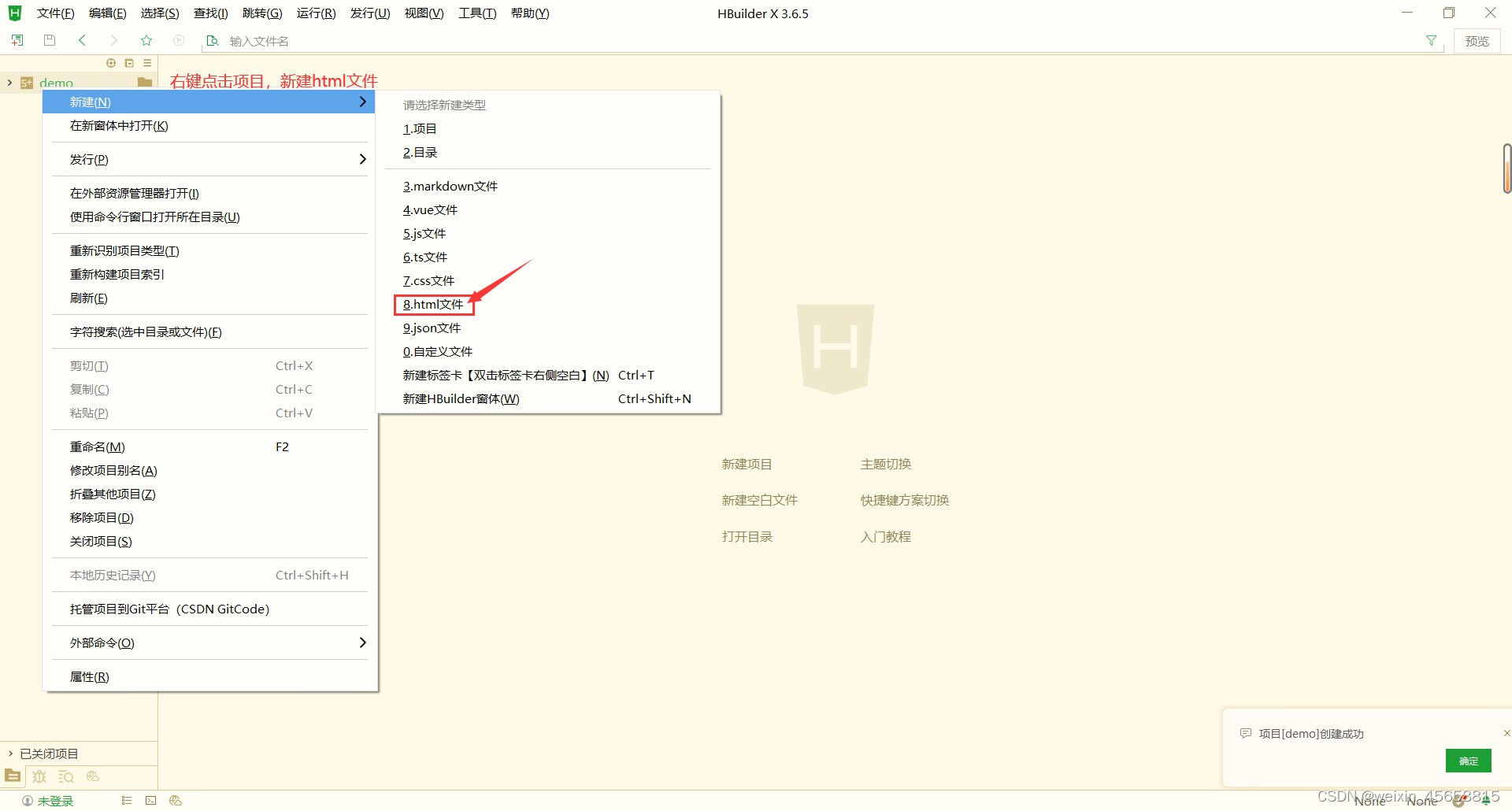Click the user avatar icon in status bar
The width and height of the screenshot is (1512, 811).
28,801
